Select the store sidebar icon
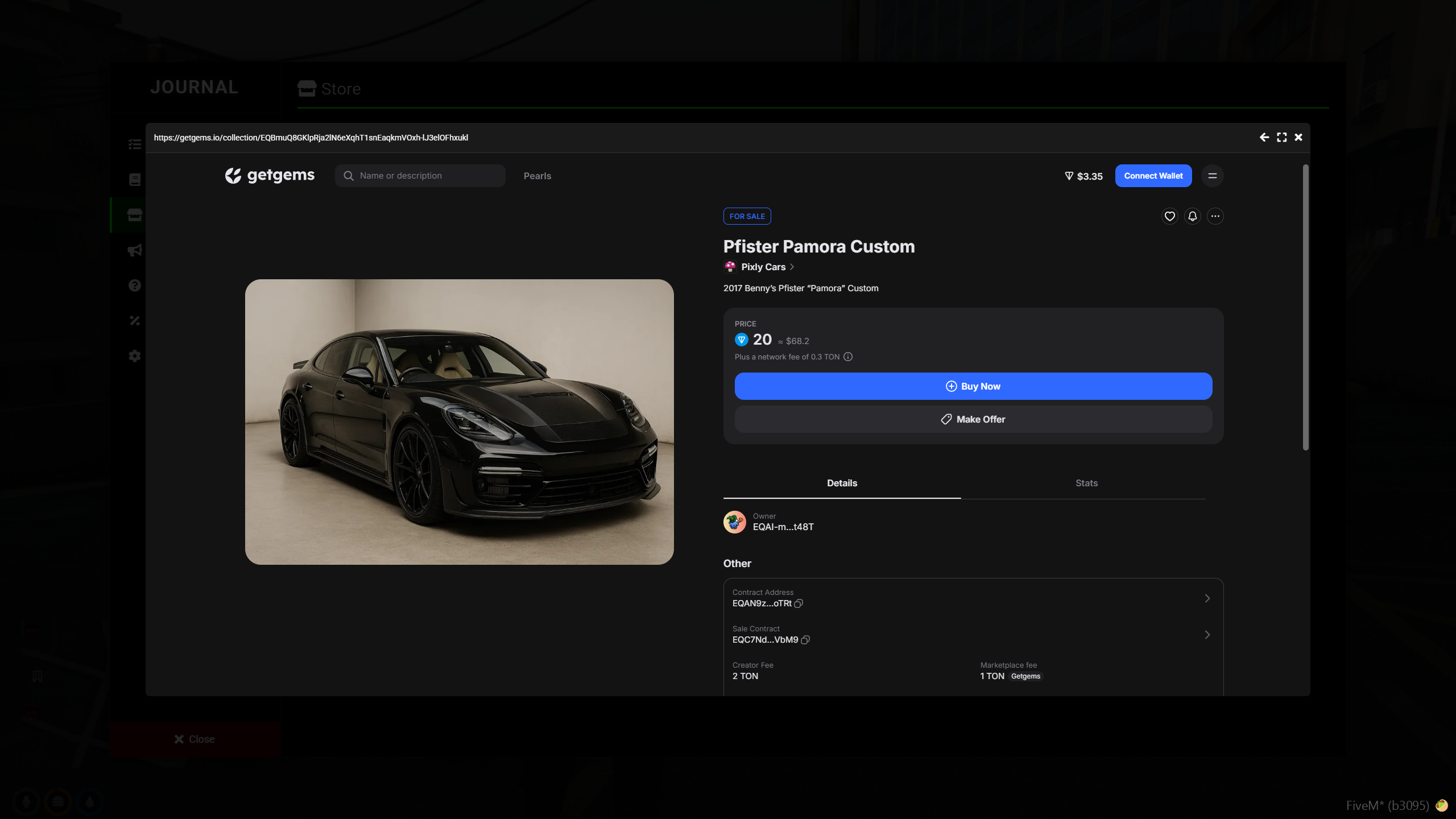This screenshot has height=819, width=1456. click(134, 215)
